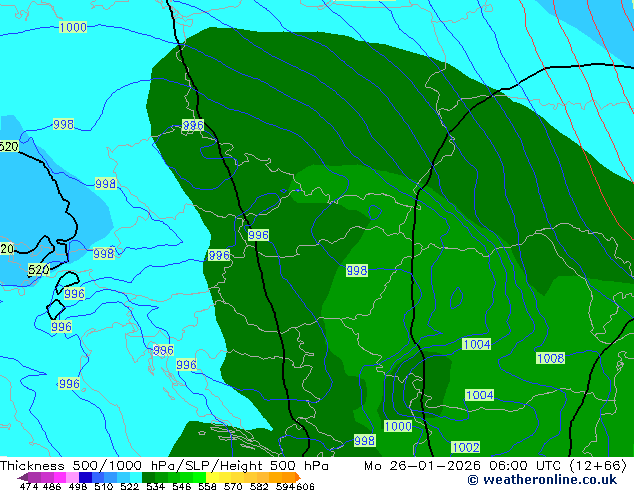
Task: Select the dark blue legend swatch
Action: tap(85, 477)
